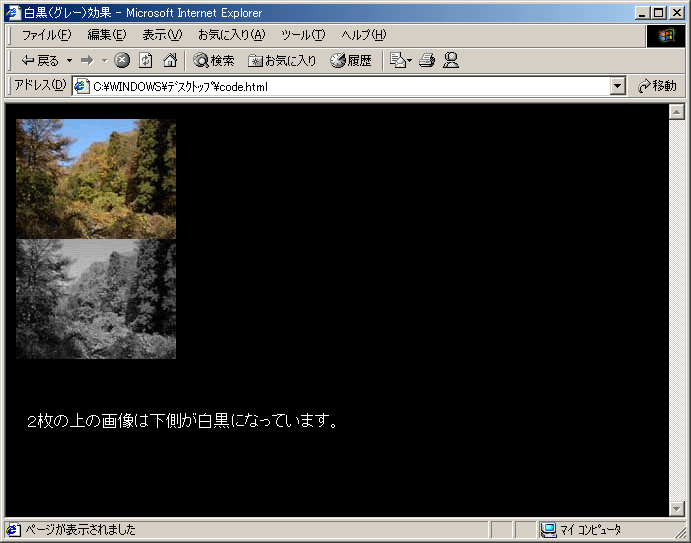Open the ファイル(F) menu

46,35
